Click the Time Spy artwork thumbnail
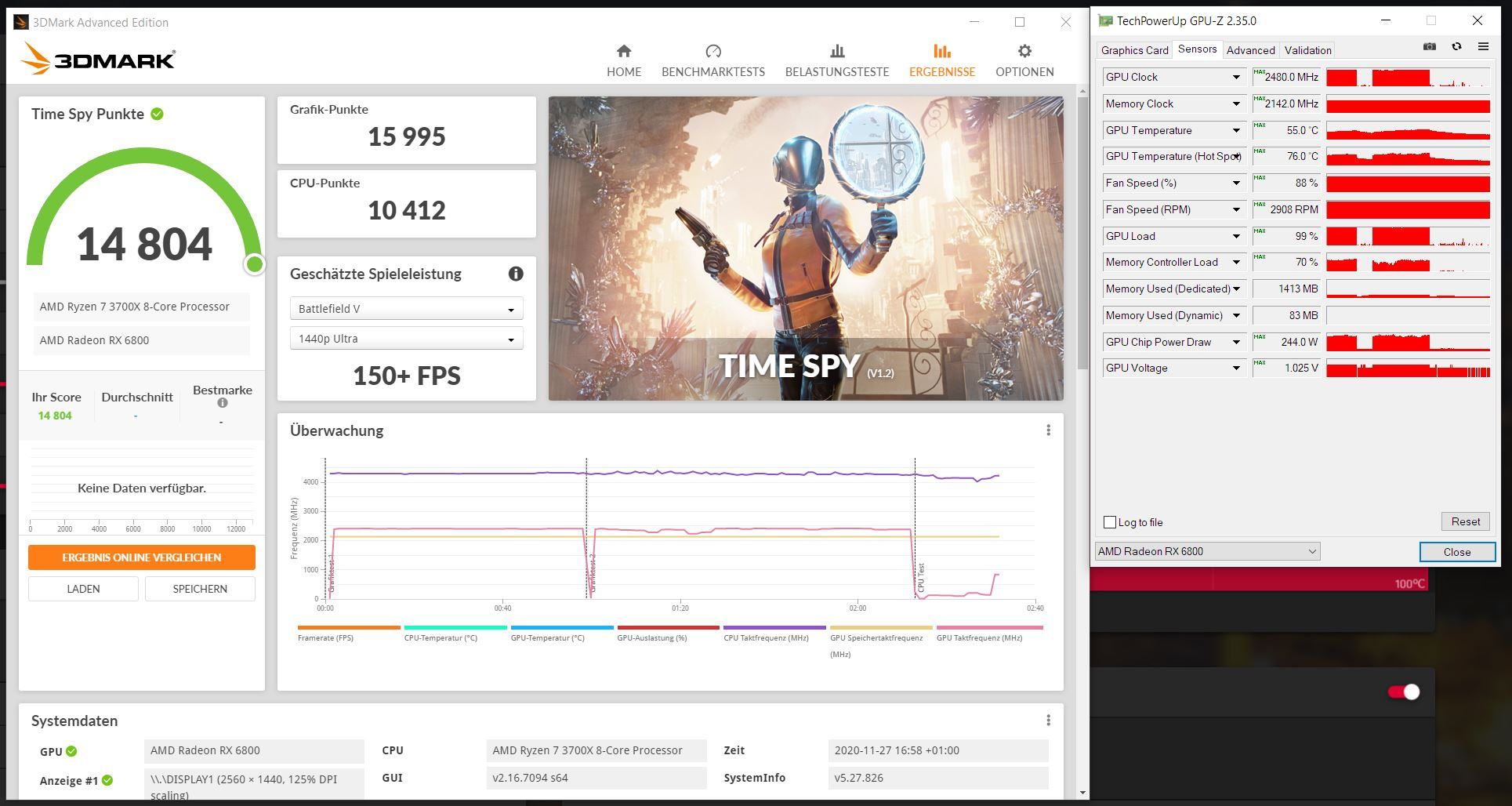Screen dimensions: 1512x806 (806, 249)
